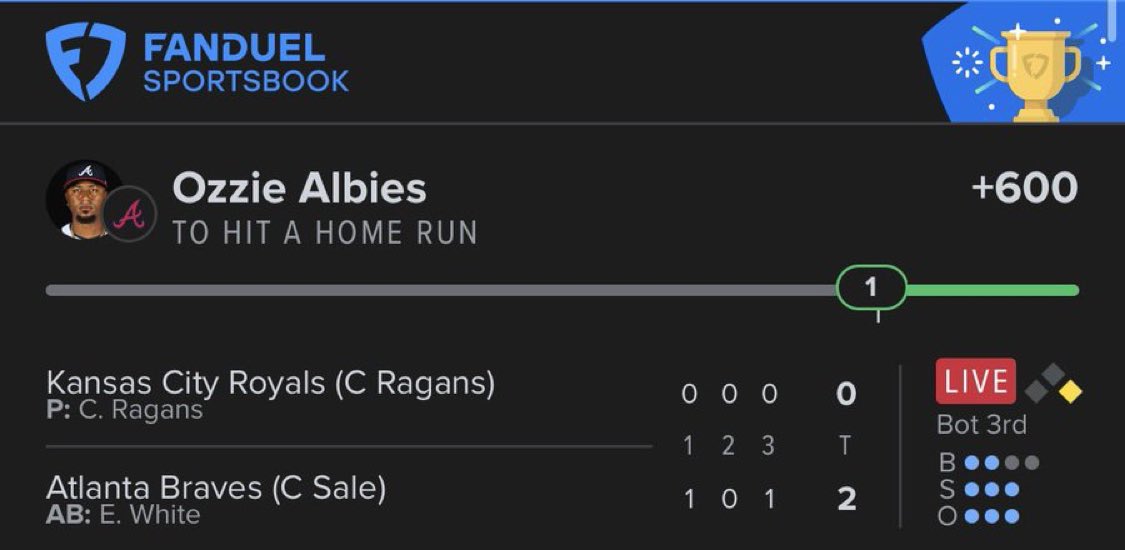Tap the red LIVE badge
Viewport: 1125px width, 550px height.
pyautogui.click(x=975, y=381)
